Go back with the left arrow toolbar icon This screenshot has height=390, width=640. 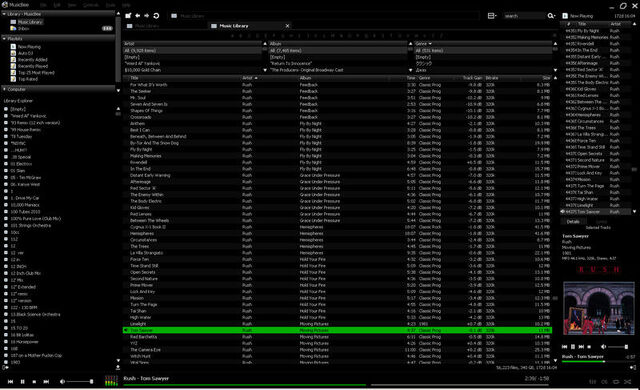[x=138, y=16]
